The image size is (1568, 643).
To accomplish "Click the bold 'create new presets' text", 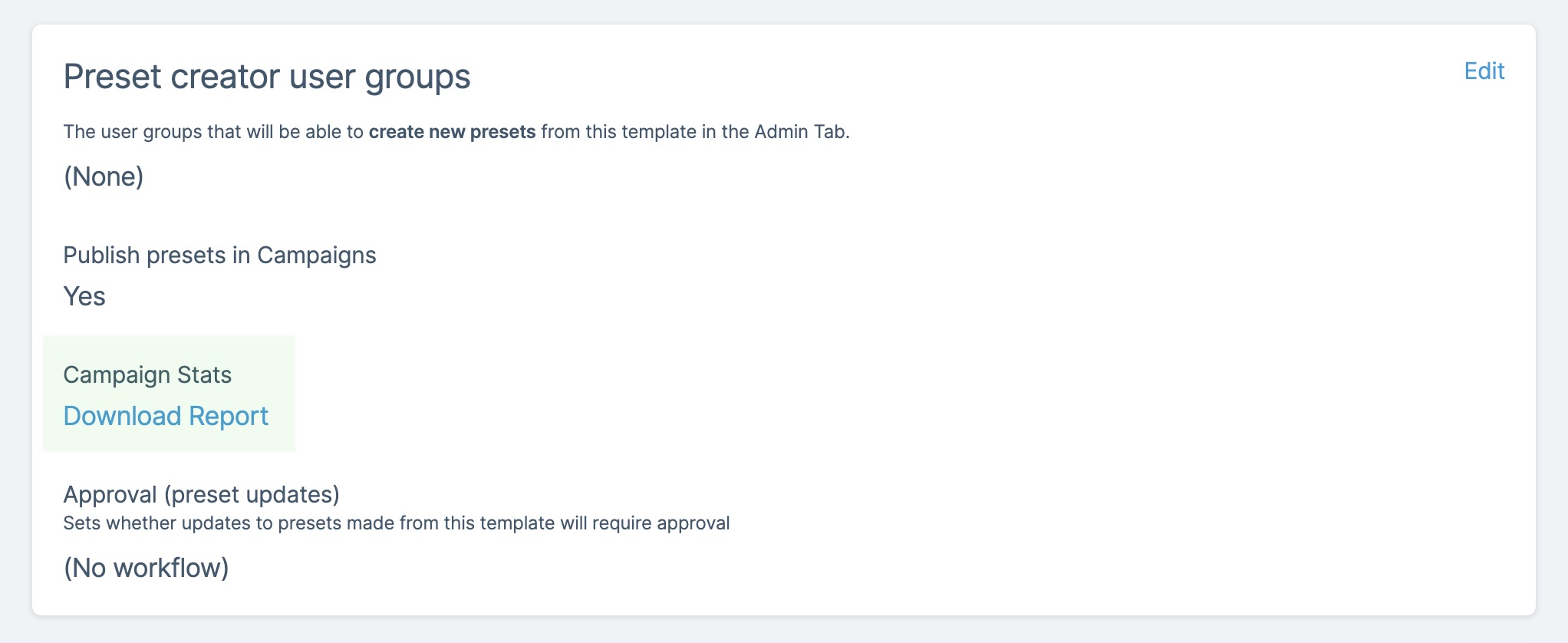I will (452, 132).
